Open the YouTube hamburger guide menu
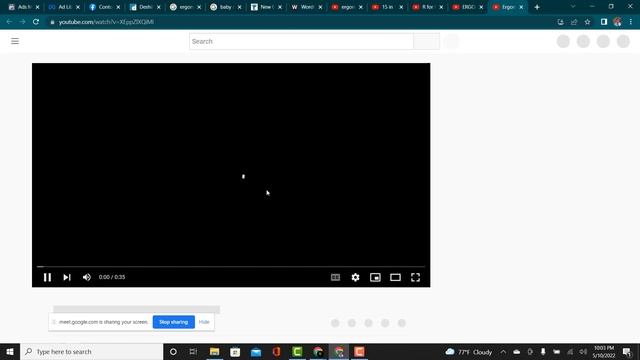Image resolution: width=640 pixels, height=360 pixels. (15, 41)
